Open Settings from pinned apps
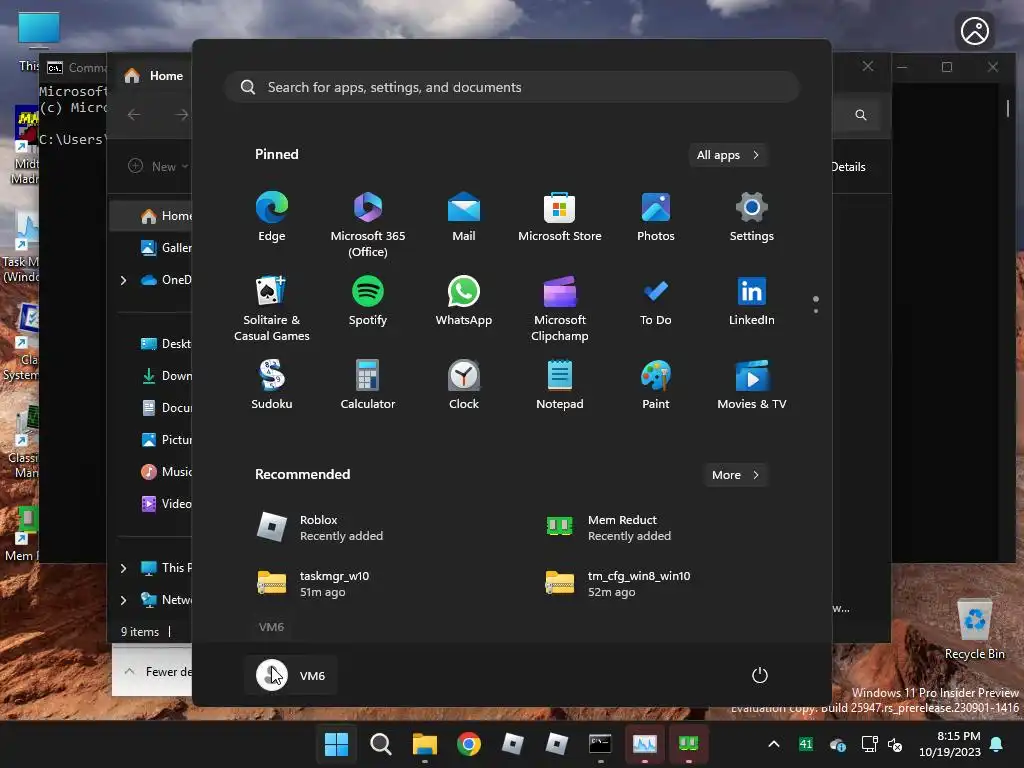The image size is (1024, 768). (752, 217)
